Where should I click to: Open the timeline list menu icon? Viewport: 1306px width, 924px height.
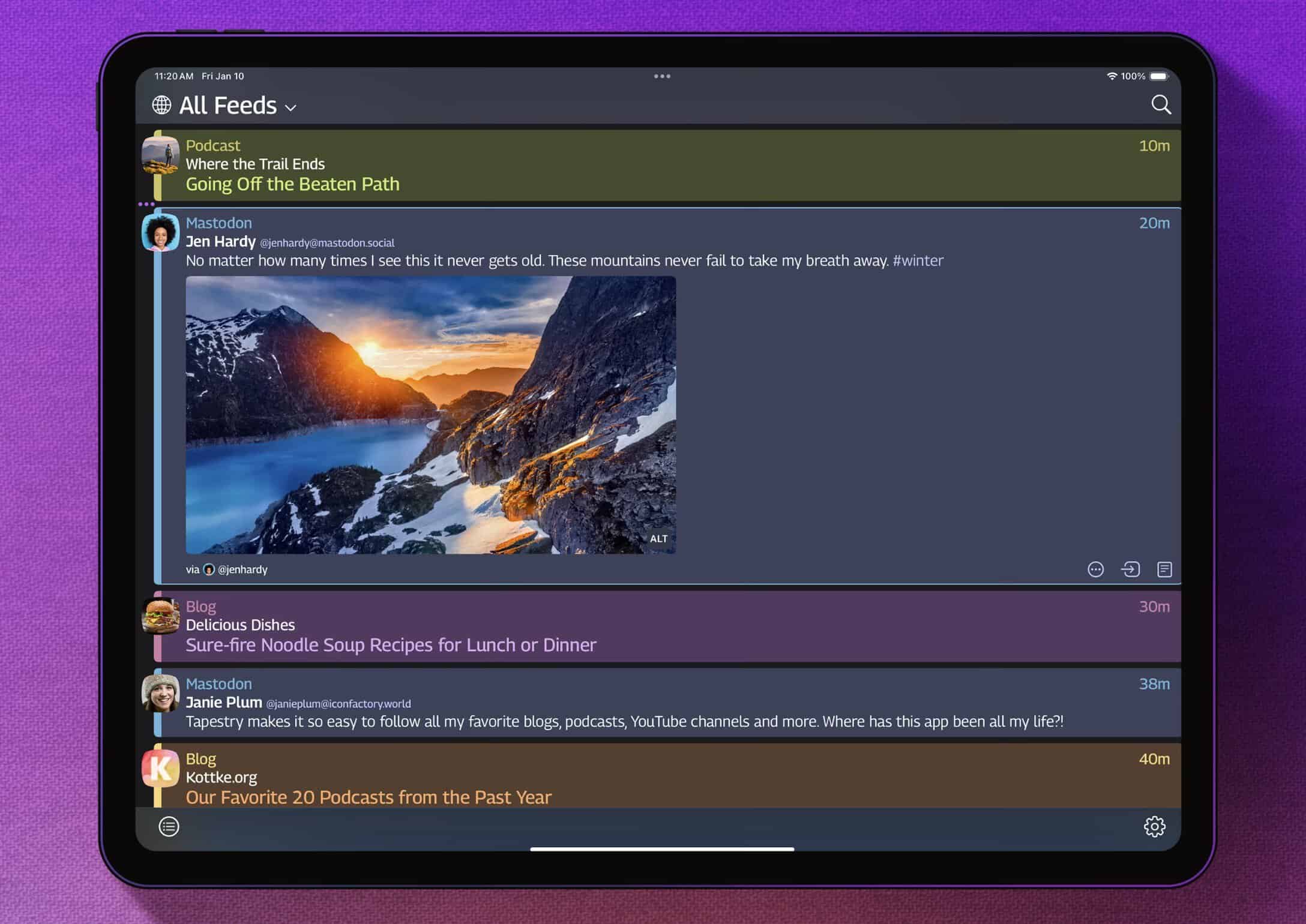(x=169, y=826)
